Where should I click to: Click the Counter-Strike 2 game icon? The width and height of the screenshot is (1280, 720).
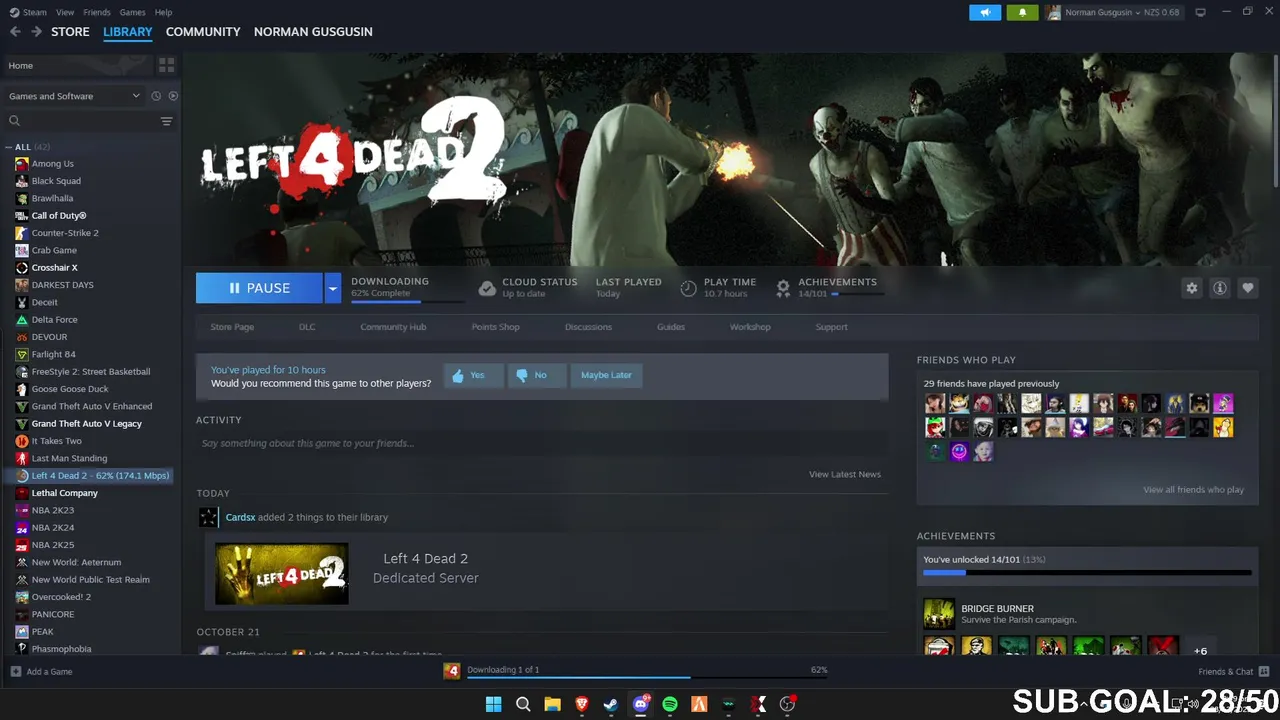[22, 233]
